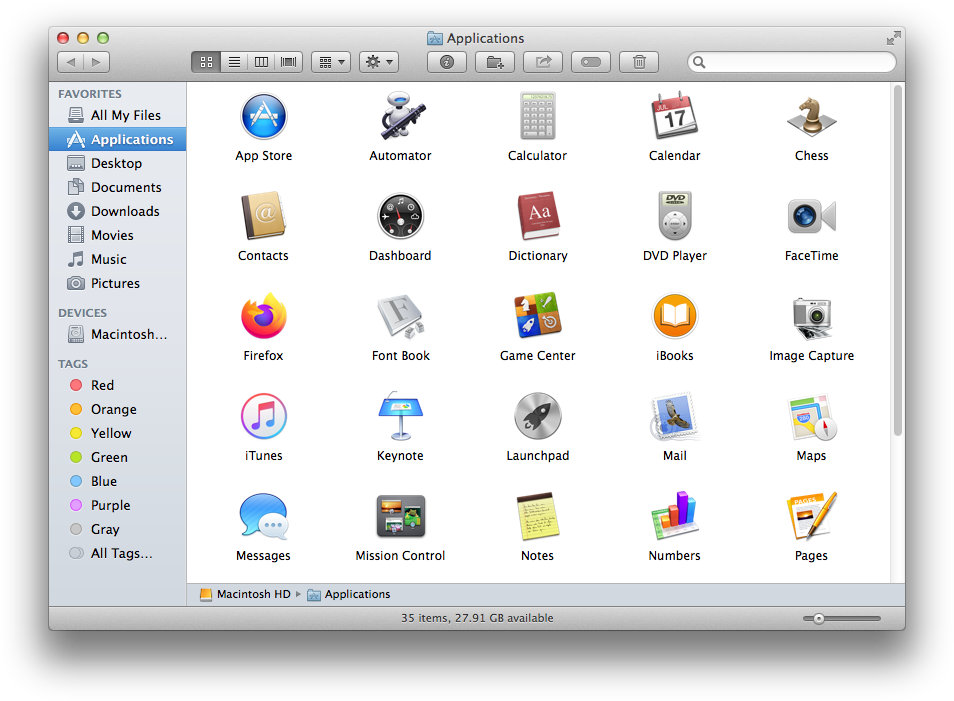Screen dimensions: 954x701
Task: Create a new folder from toolbar
Action: pyautogui.click(x=494, y=62)
